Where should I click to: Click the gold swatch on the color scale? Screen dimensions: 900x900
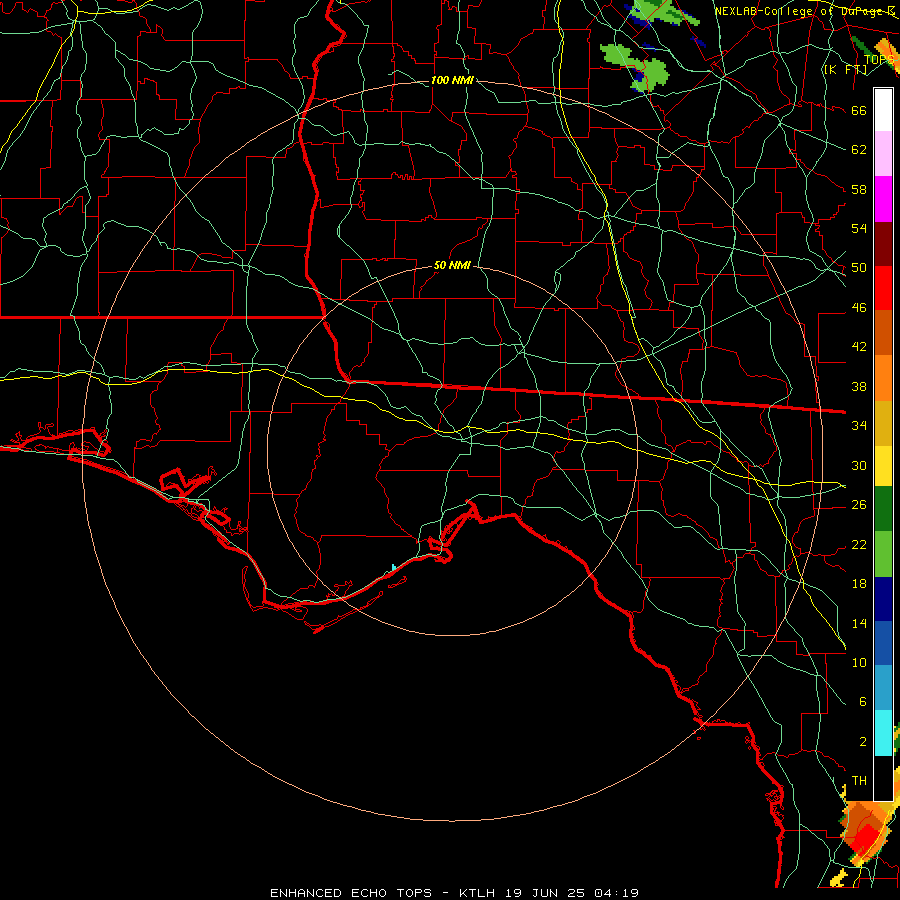pyautogui.click(x=883, y=423)
